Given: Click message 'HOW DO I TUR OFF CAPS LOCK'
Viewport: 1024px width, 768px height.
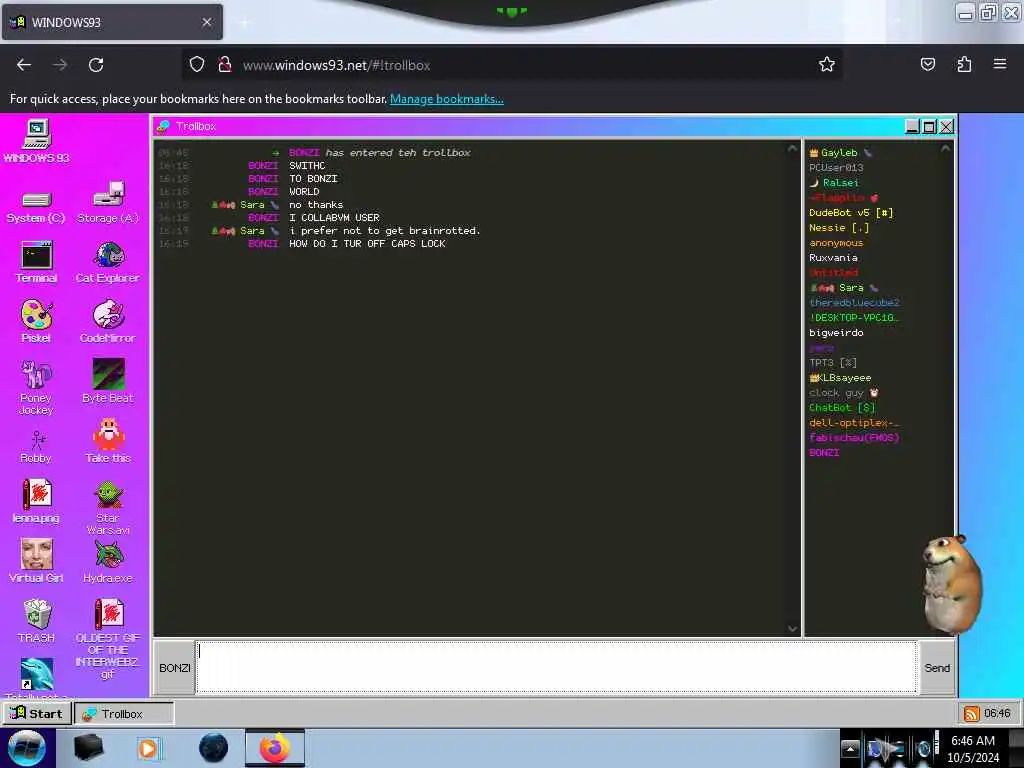Looking at the screenshot, I should [x=367, y=244].
